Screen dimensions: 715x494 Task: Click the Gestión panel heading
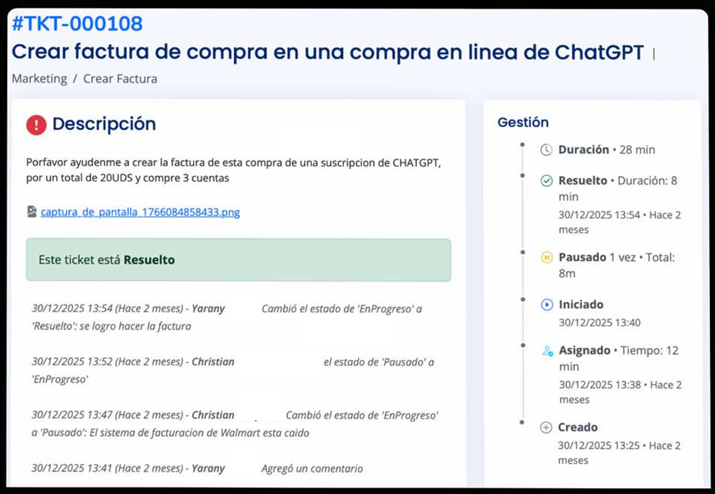(x=523, y=122)
